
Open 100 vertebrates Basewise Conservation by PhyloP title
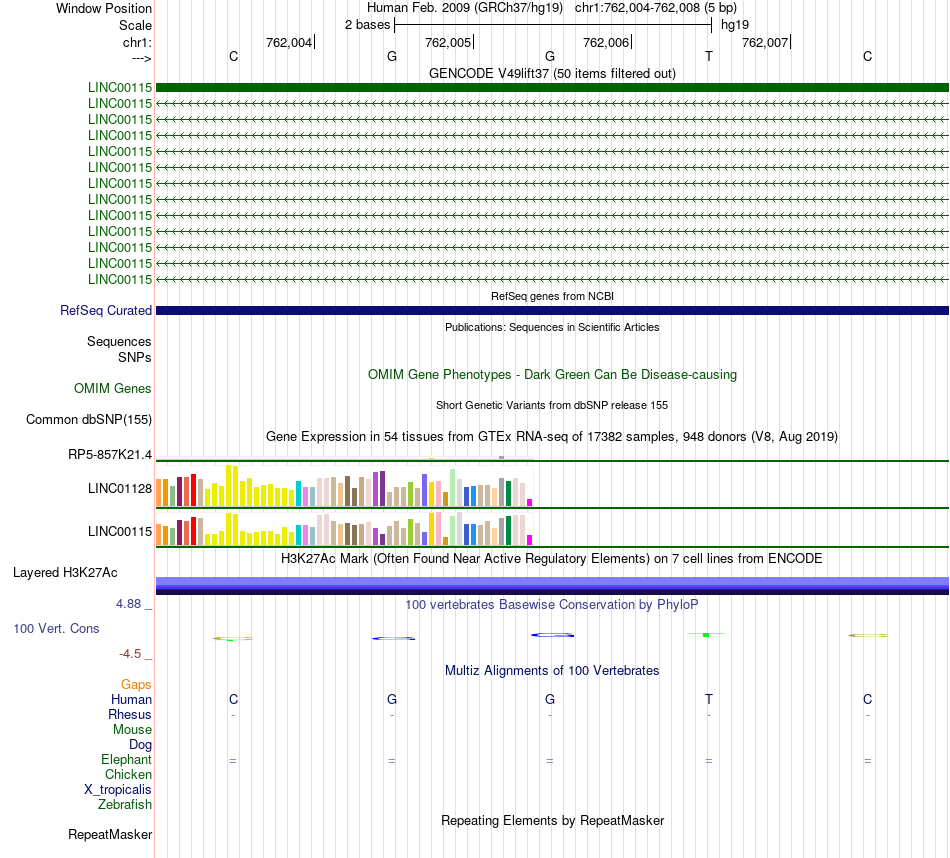pyautogui.click(x=552, y=605)
